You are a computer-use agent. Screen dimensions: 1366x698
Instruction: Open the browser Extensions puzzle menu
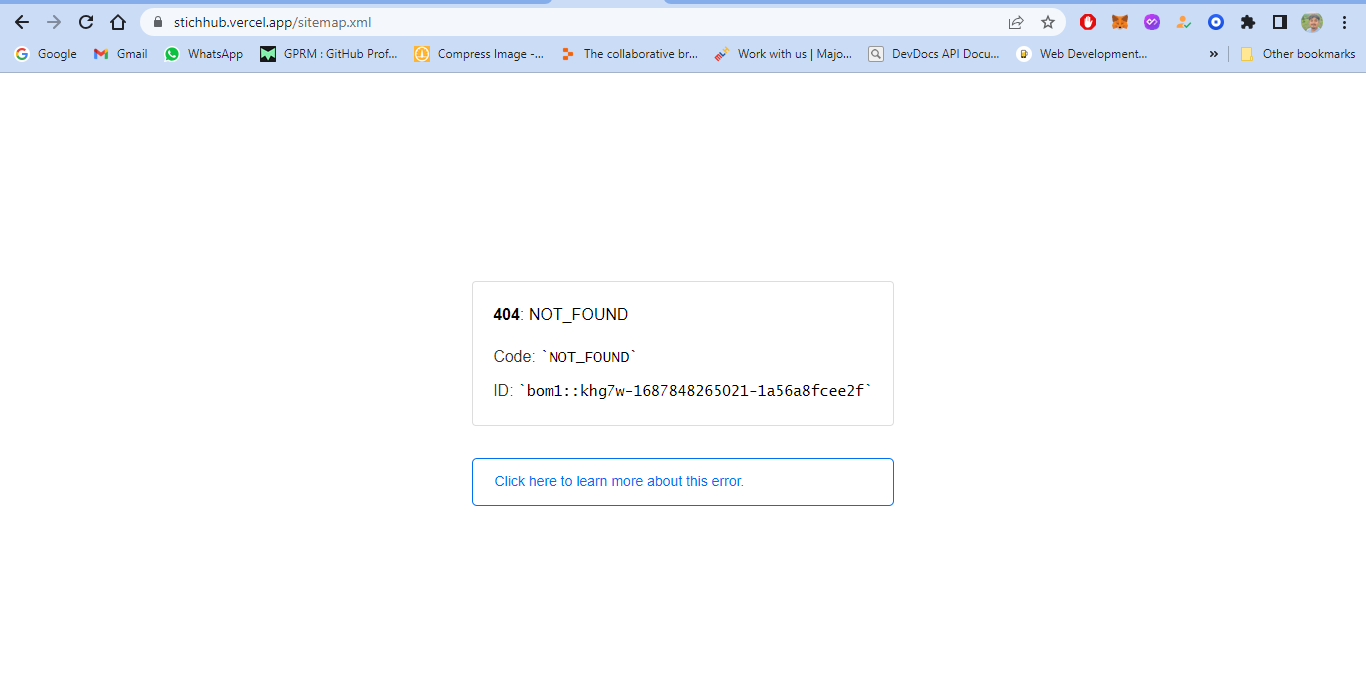click(x=1248, y=22)
